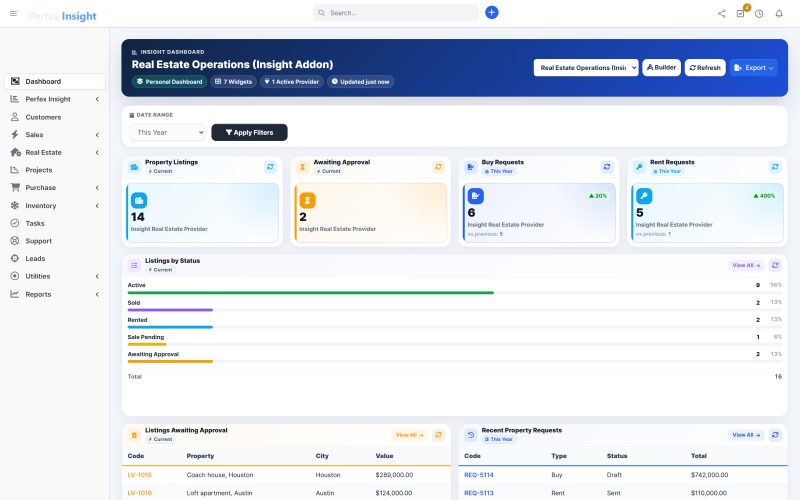Click the Builder button
800x500 pixels.
tap(661, 67)
